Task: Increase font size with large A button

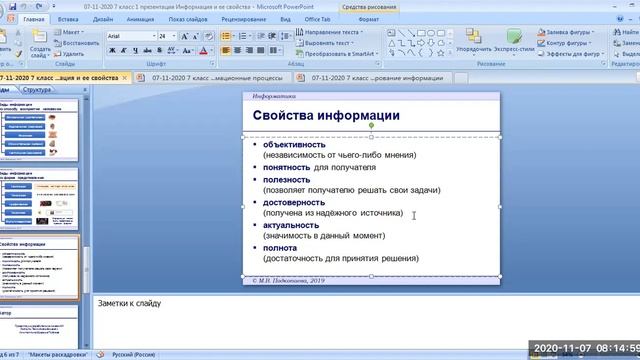Action: point(184,36)
